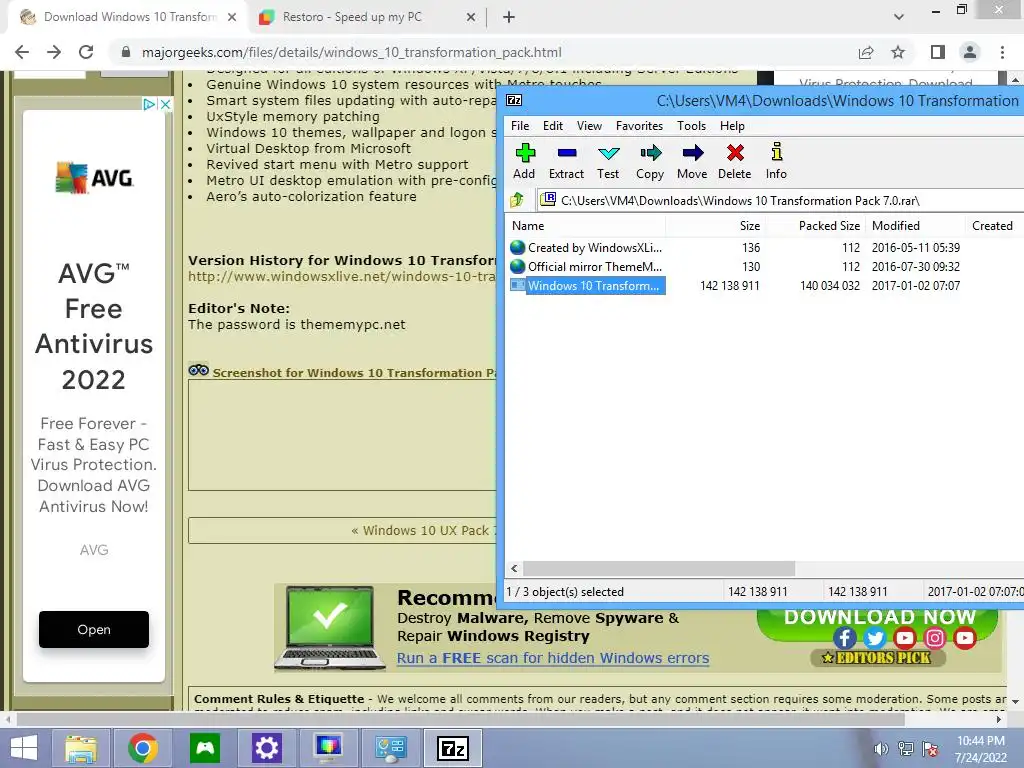1024x768 pixels.
Task: Click the 7-Zip scroll left arrow
Action: point(515,568)
